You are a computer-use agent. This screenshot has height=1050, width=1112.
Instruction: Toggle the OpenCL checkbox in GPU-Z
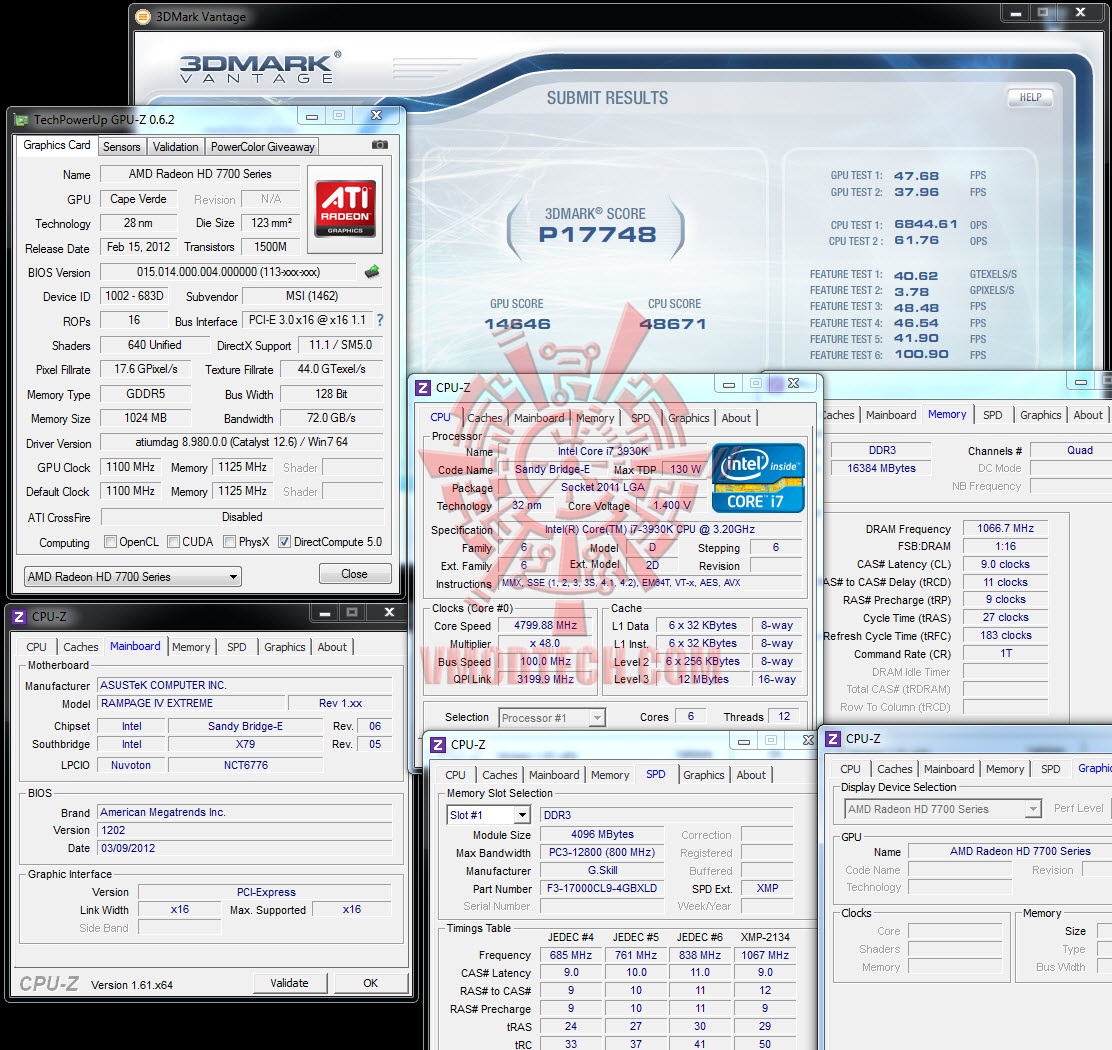[110, 542]
